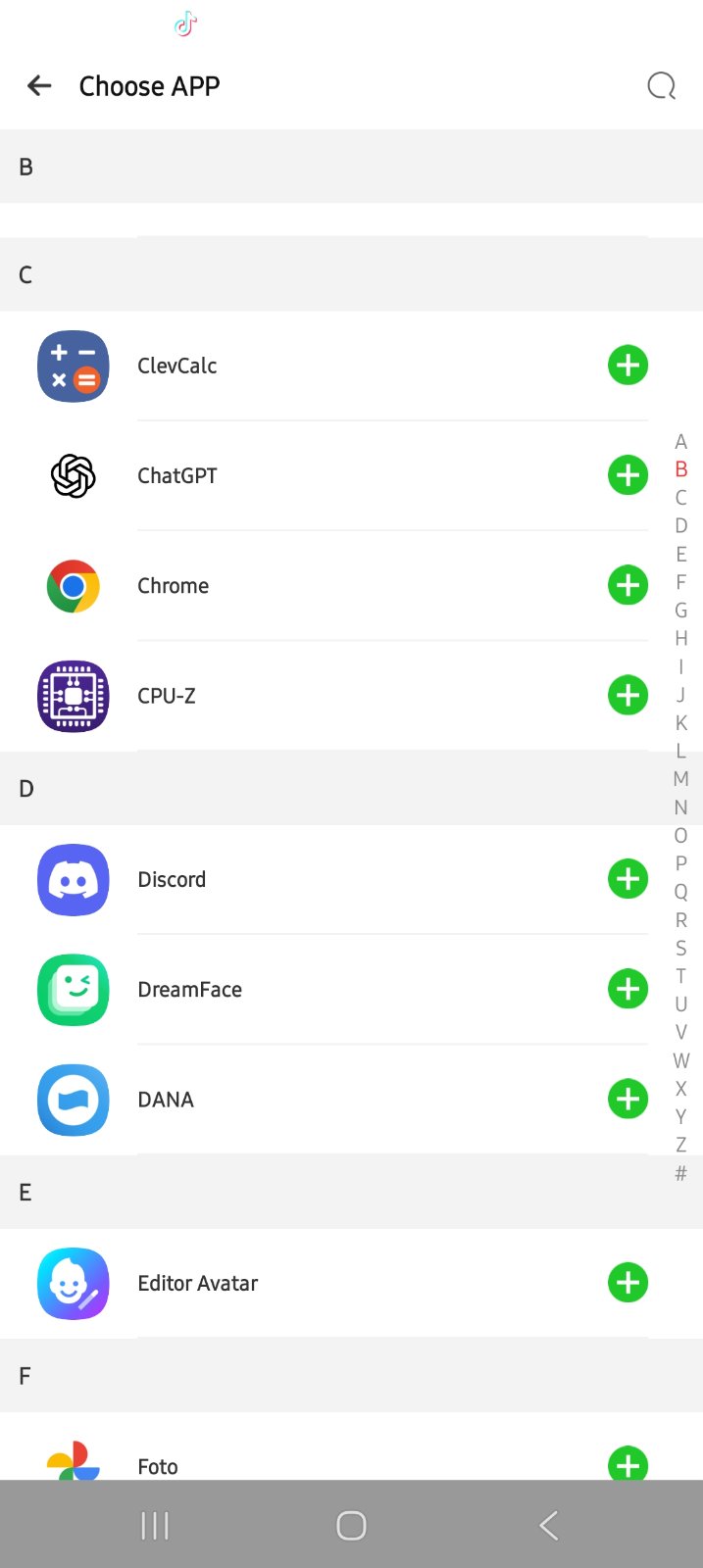
Task: Tap the Discord app icon
Action: 74,880
